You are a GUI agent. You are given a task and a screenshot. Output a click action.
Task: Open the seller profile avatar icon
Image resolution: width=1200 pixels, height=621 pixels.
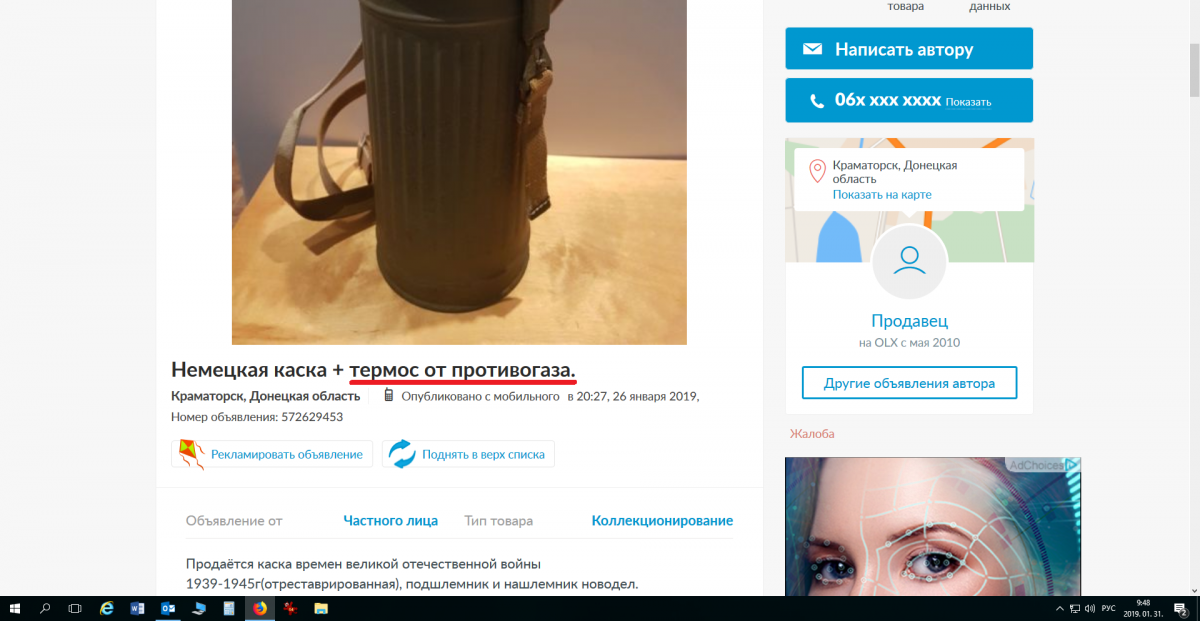point(909,261)
